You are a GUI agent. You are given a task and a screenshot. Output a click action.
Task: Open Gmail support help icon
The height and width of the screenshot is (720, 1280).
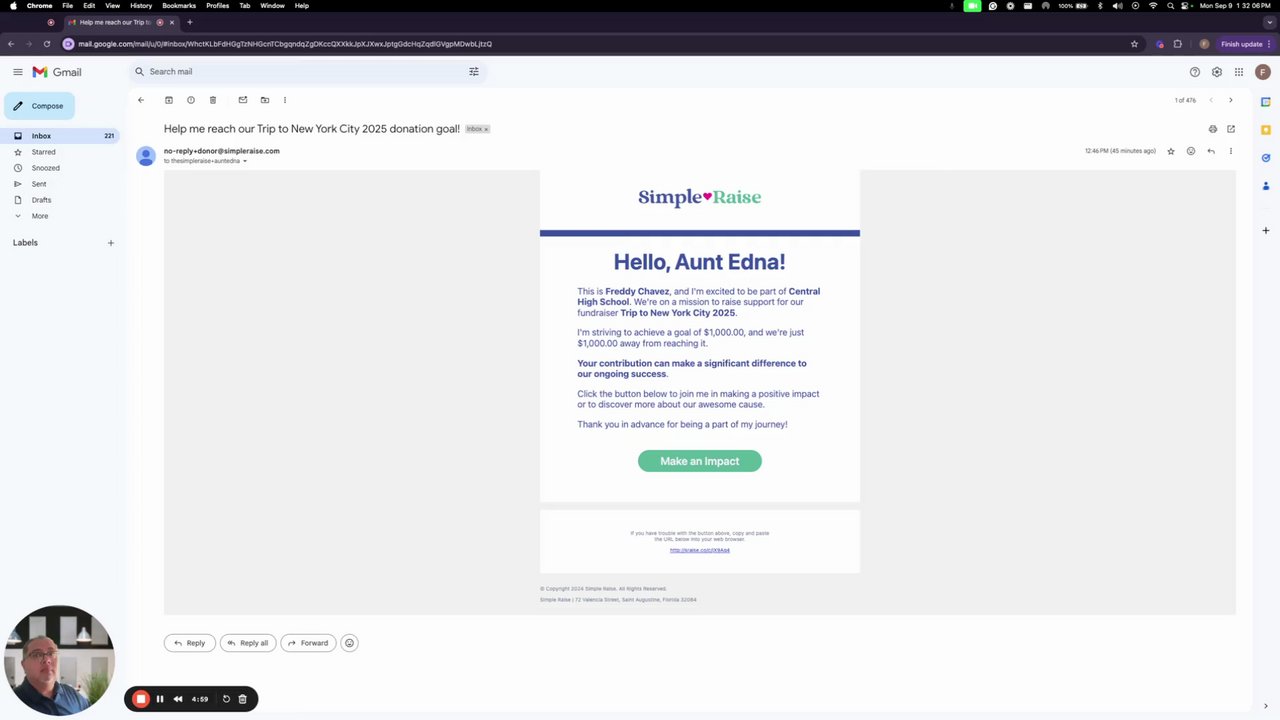pos(1195,72)
